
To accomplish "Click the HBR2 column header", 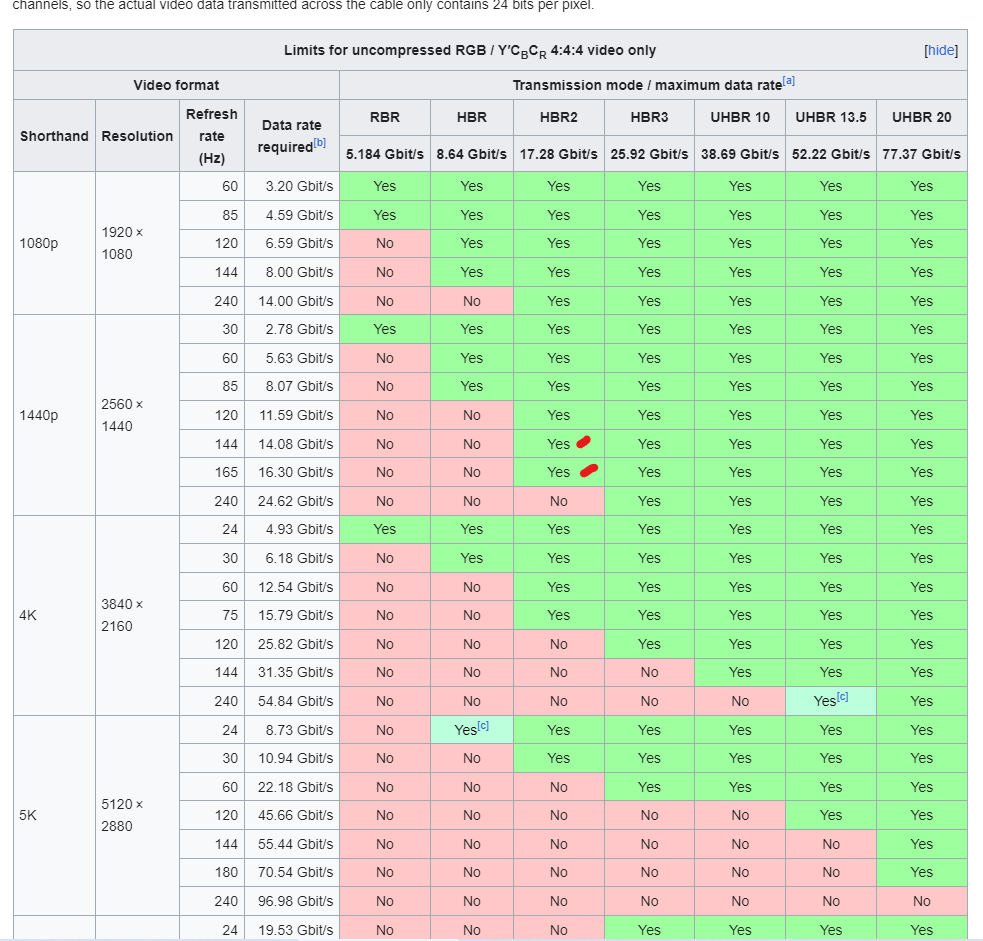I will point(559,117).
